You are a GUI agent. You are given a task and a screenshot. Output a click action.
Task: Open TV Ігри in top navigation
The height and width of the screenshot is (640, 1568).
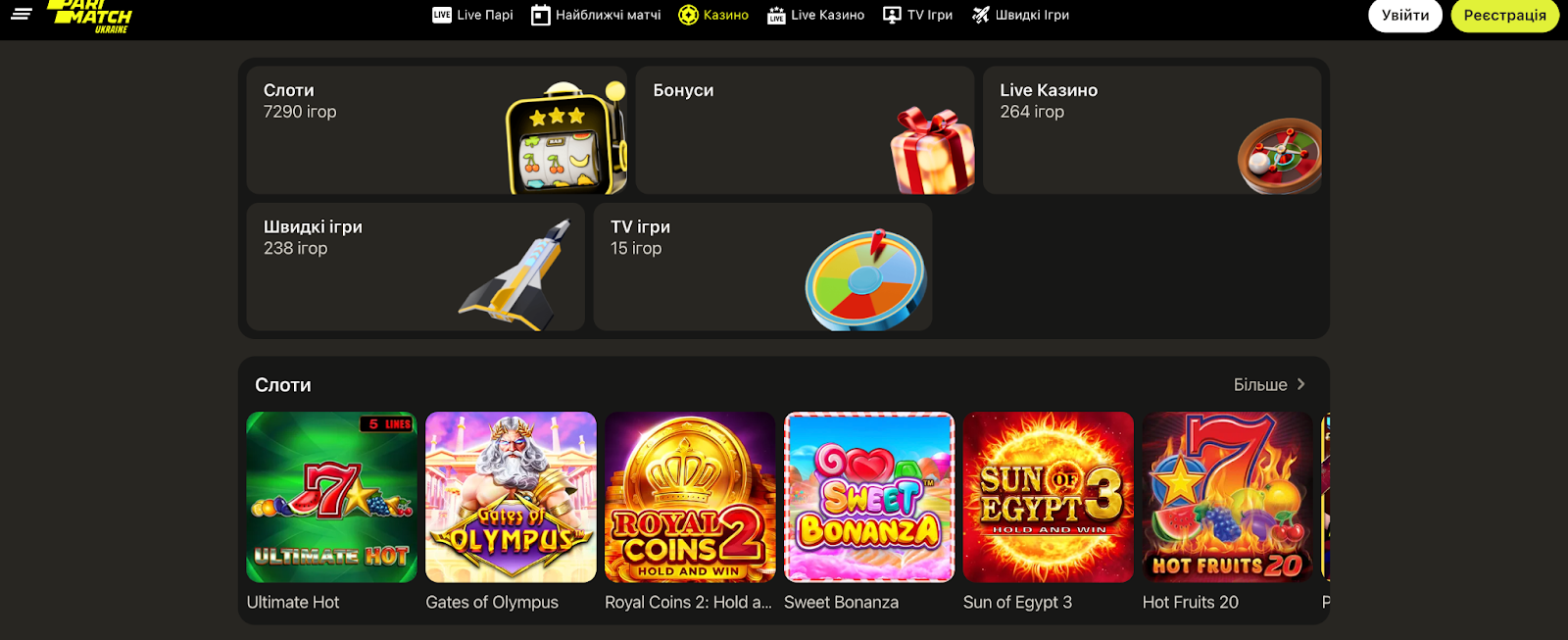(x=917, y=15)
